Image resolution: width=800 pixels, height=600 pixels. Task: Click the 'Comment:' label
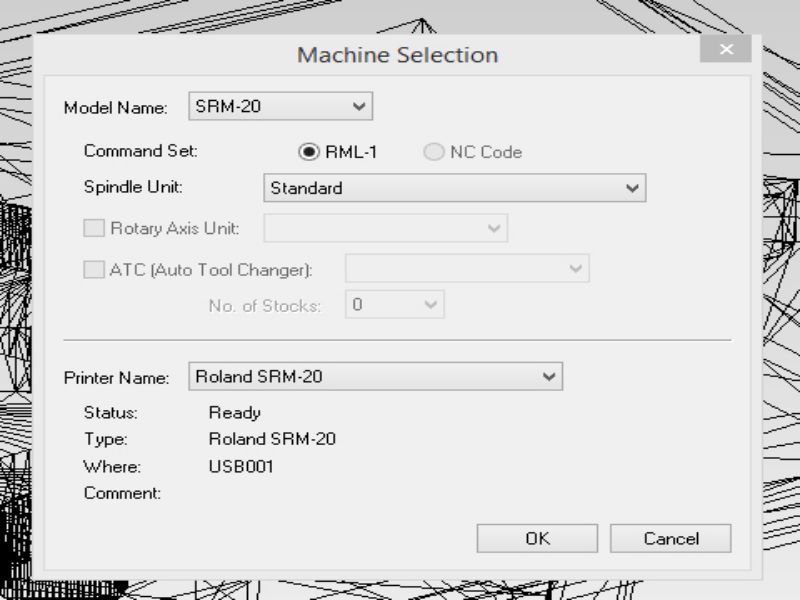tap(122, 493)
